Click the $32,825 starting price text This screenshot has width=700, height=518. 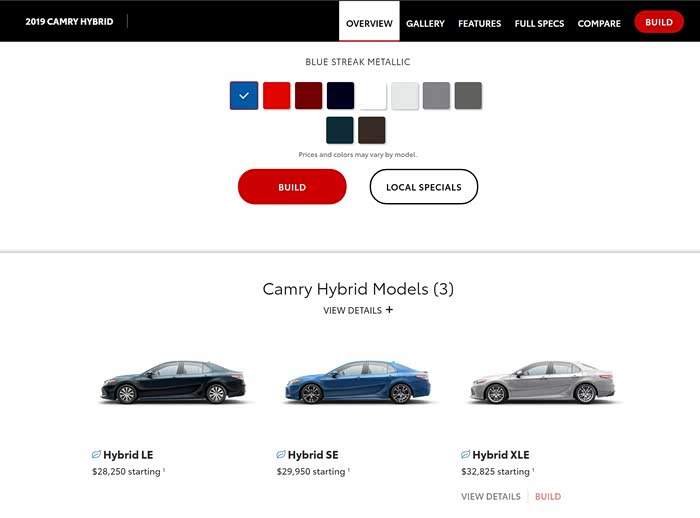[498, 472]
